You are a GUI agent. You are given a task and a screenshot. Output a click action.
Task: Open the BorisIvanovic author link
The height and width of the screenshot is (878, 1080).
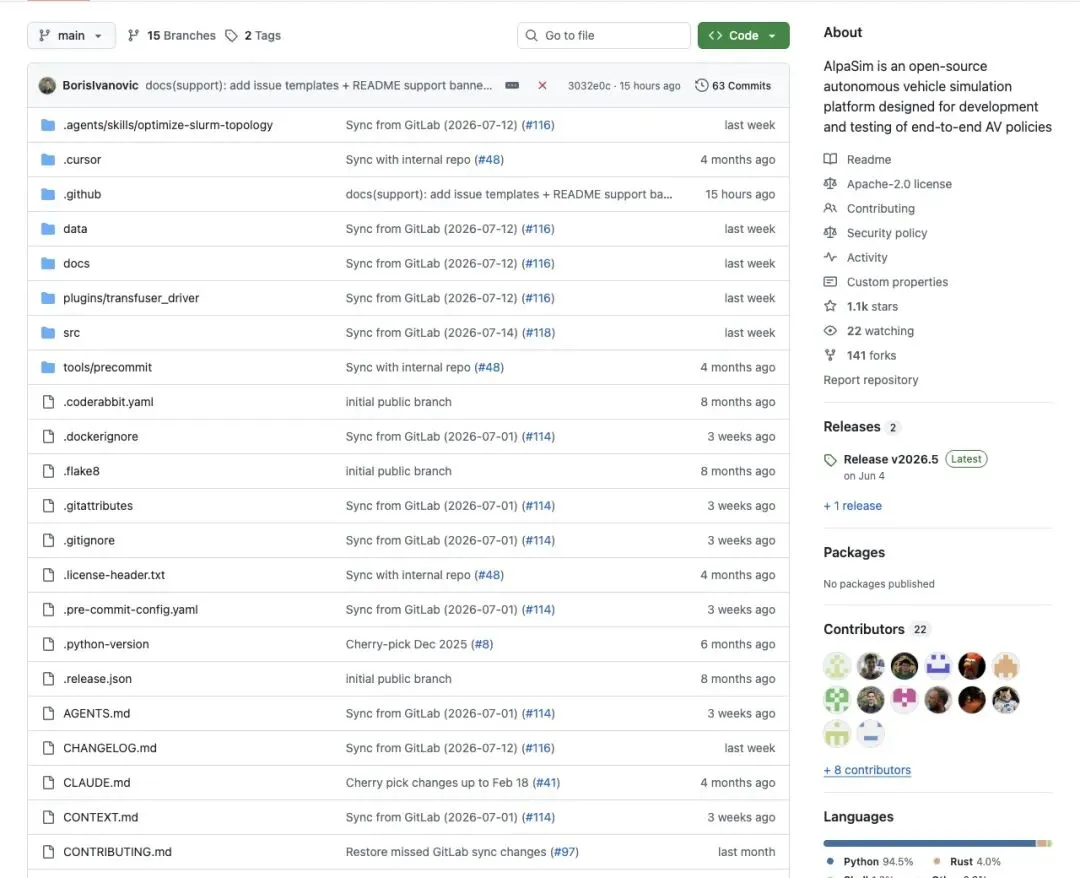click(101, 85)
